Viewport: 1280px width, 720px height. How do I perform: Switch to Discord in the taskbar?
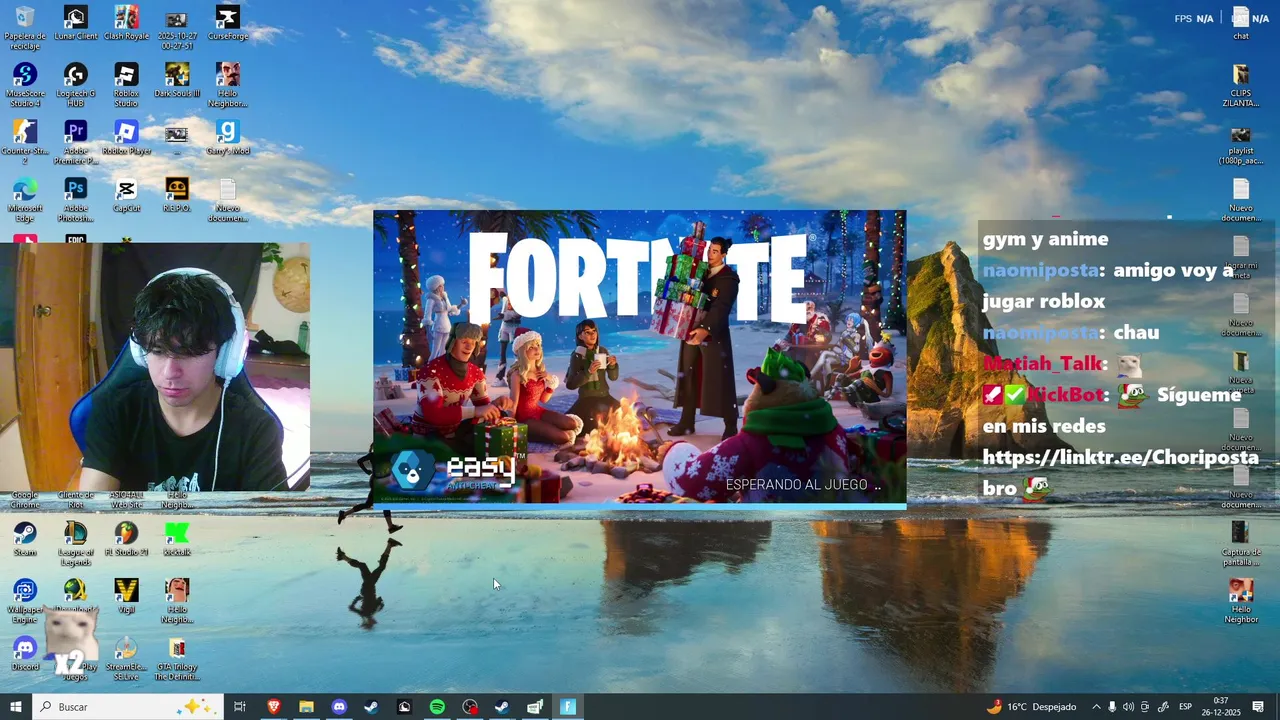click(x=339, y=707)
